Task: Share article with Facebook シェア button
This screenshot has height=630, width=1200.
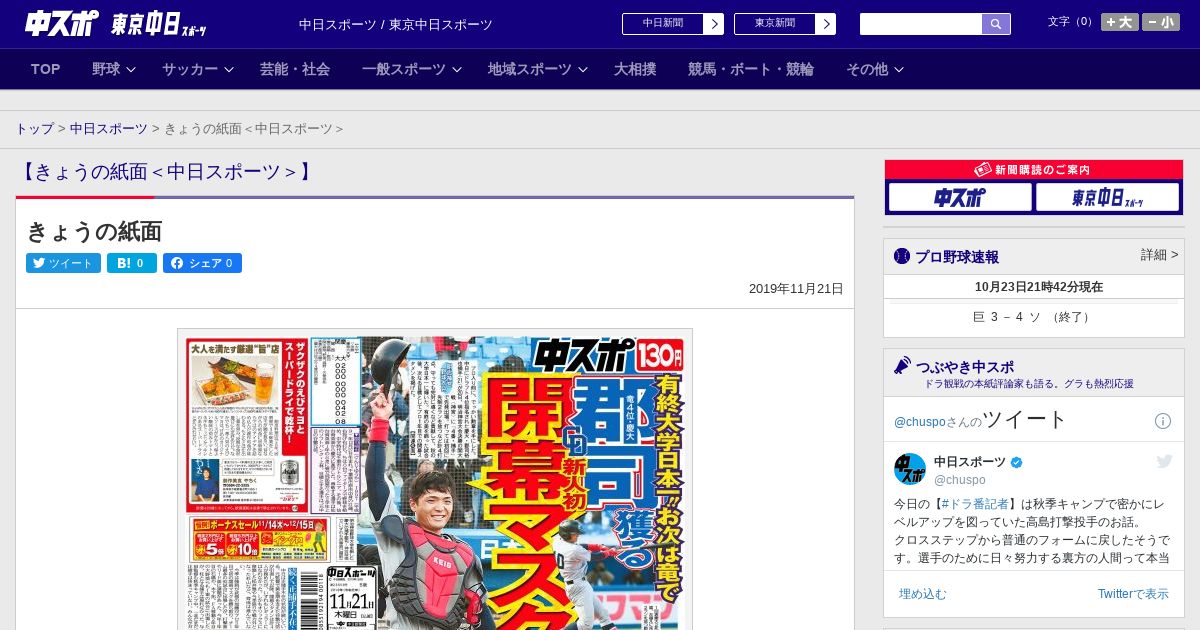Action: 202,263
